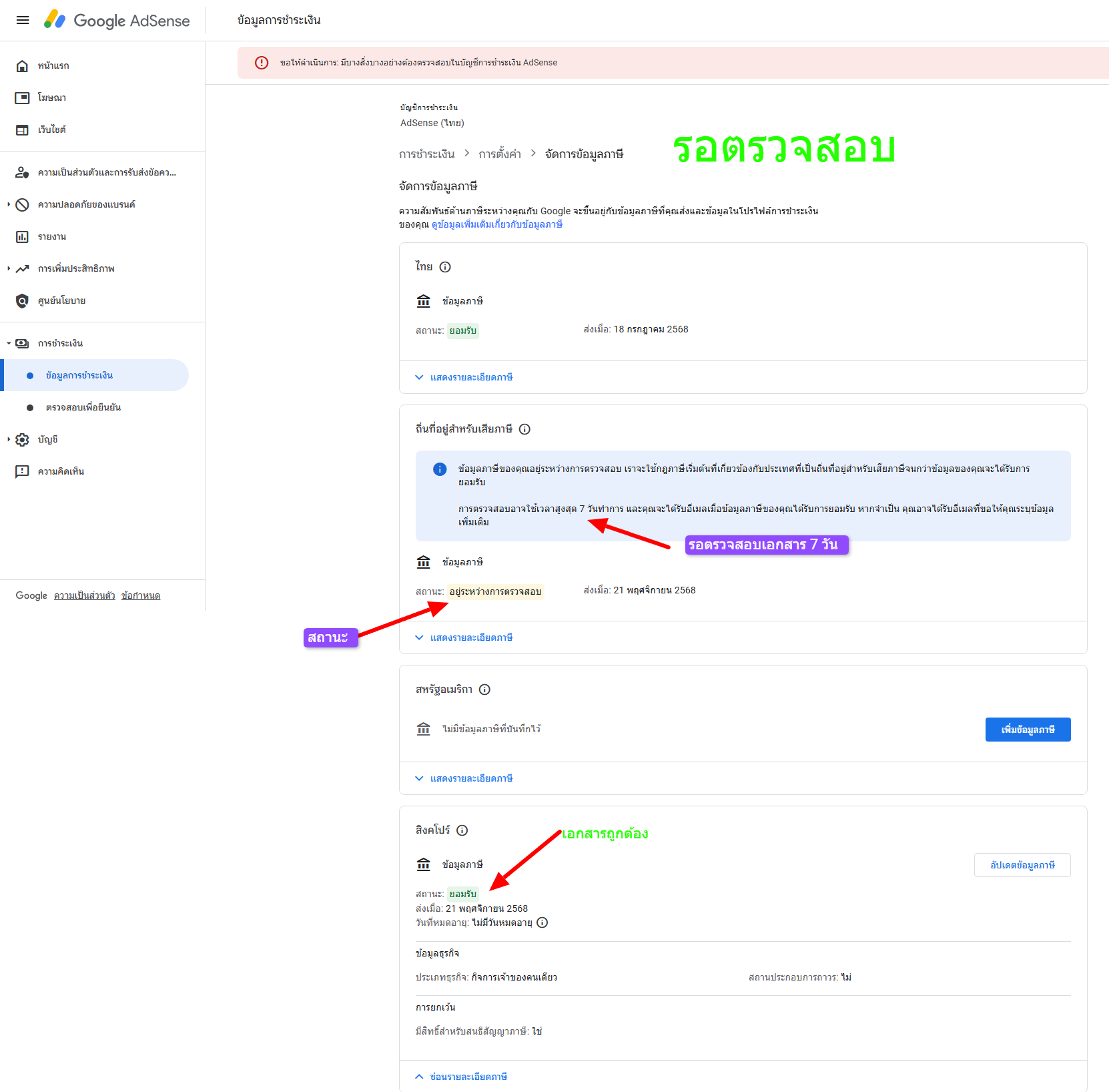Select the หน้าแรก home icon in sidebar
The image size is (1109, 1092).
point(22,65)
